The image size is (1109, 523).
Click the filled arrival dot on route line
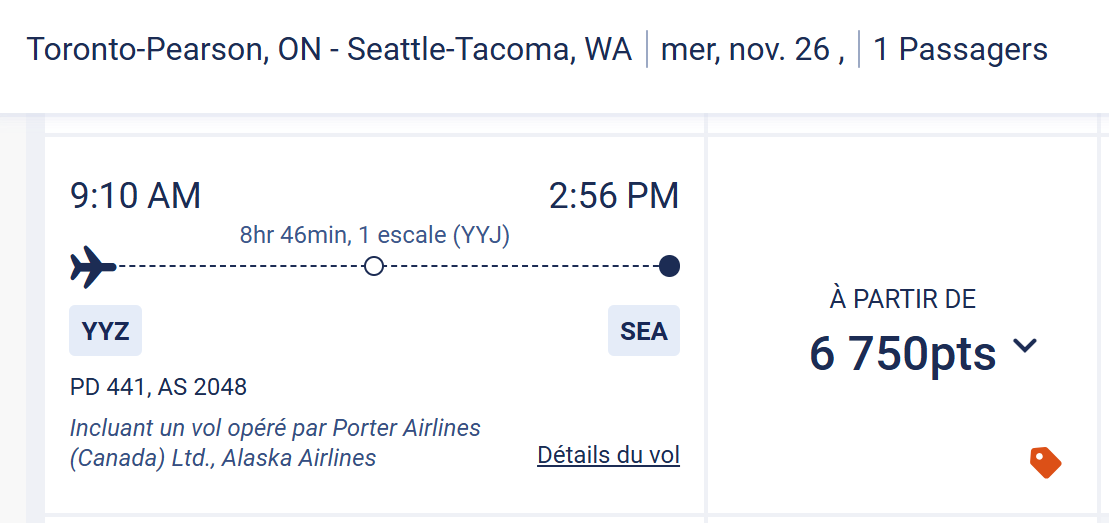click(x=669, y=266)
